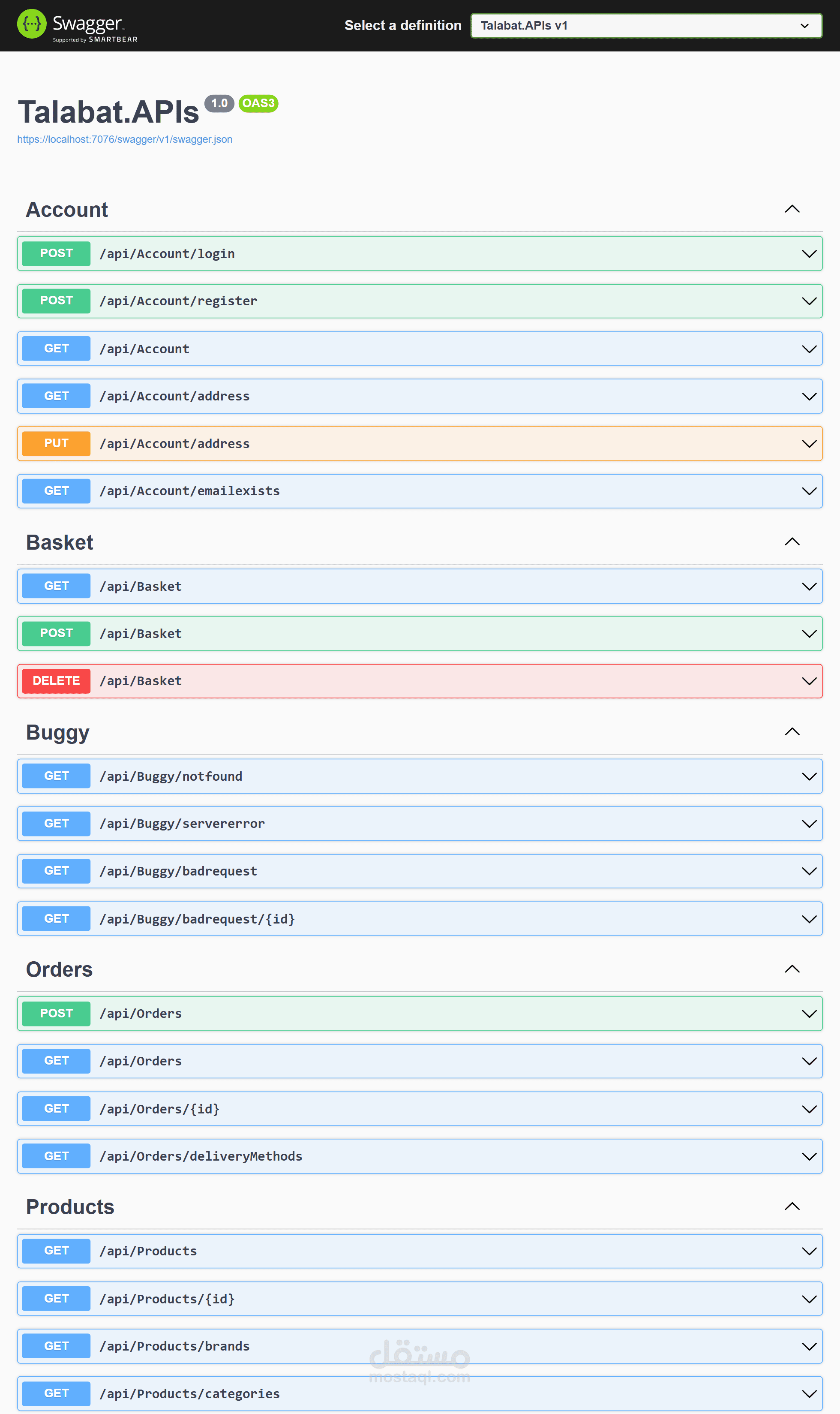Image resolution: width=840 pixels, height=1414 pixels.
Task: Expand GET /api/Orders/deliveryMethods arrow
Action: click(x=809, y=1156)
